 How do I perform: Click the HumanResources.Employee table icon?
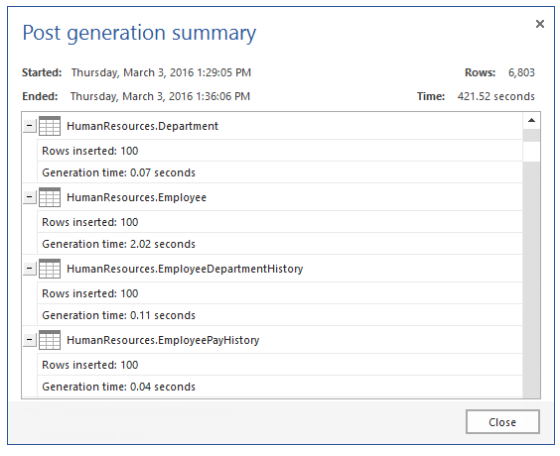click(50, 197)
